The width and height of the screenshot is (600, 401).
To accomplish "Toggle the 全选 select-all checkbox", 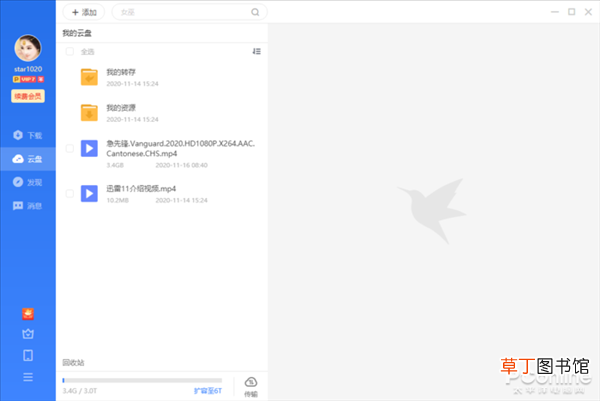I will (70, 51).
